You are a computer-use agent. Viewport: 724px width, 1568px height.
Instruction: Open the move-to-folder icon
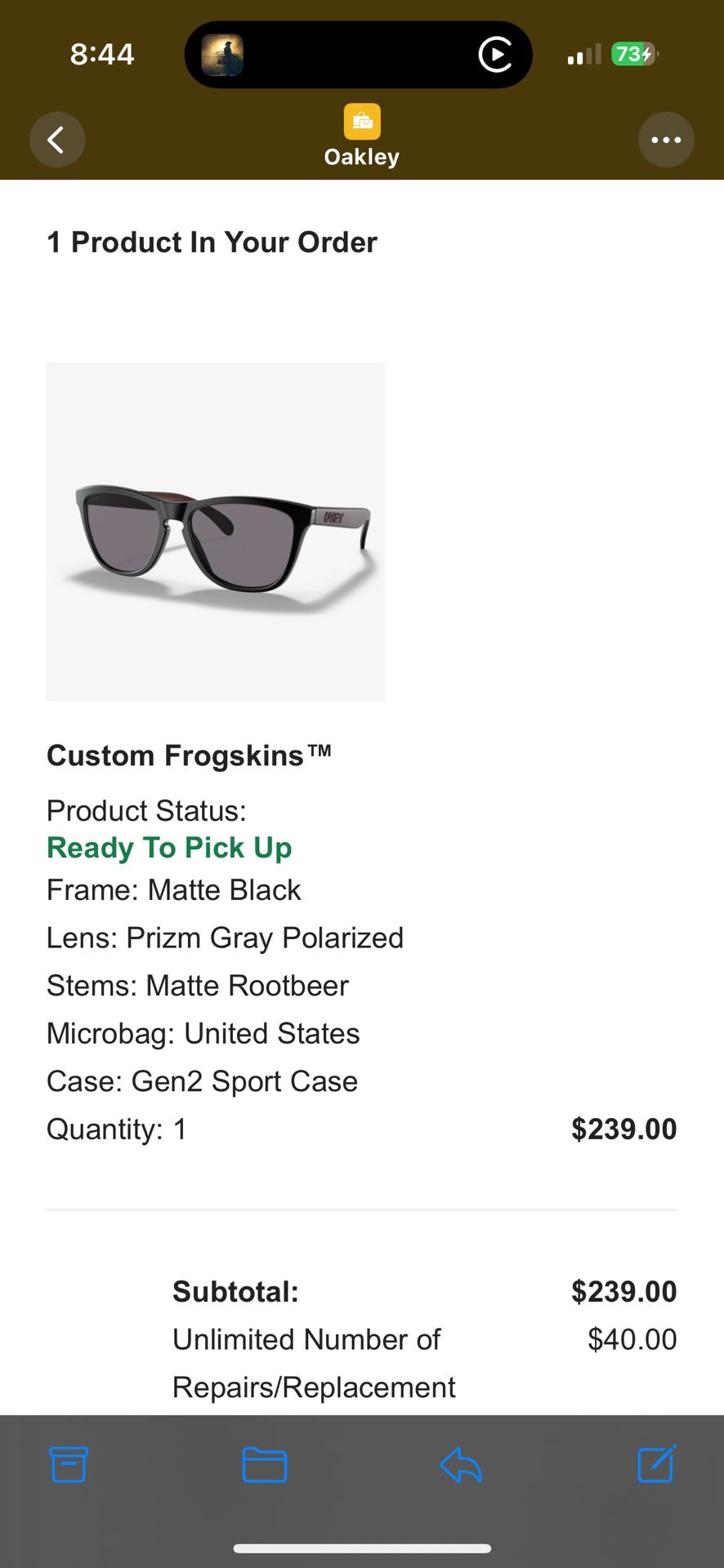coord(265,1464)
